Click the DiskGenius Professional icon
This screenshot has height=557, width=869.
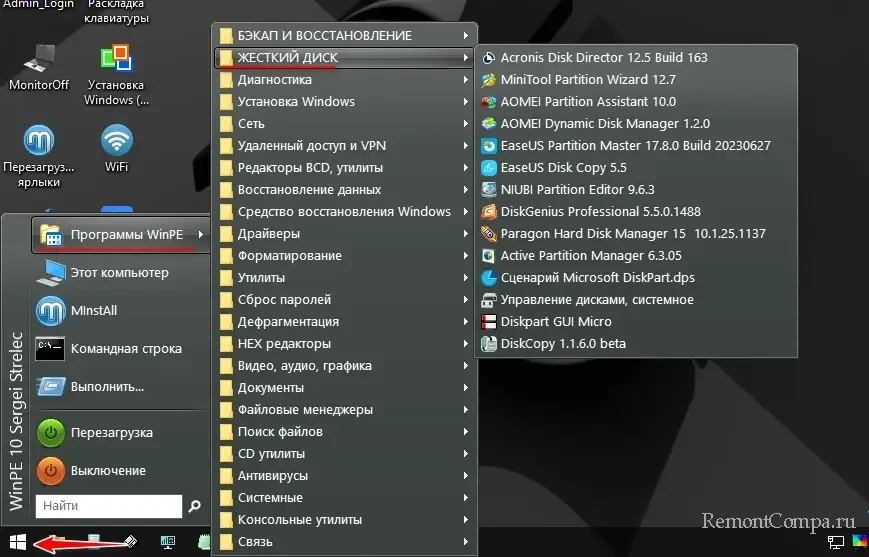click(489, 212)
